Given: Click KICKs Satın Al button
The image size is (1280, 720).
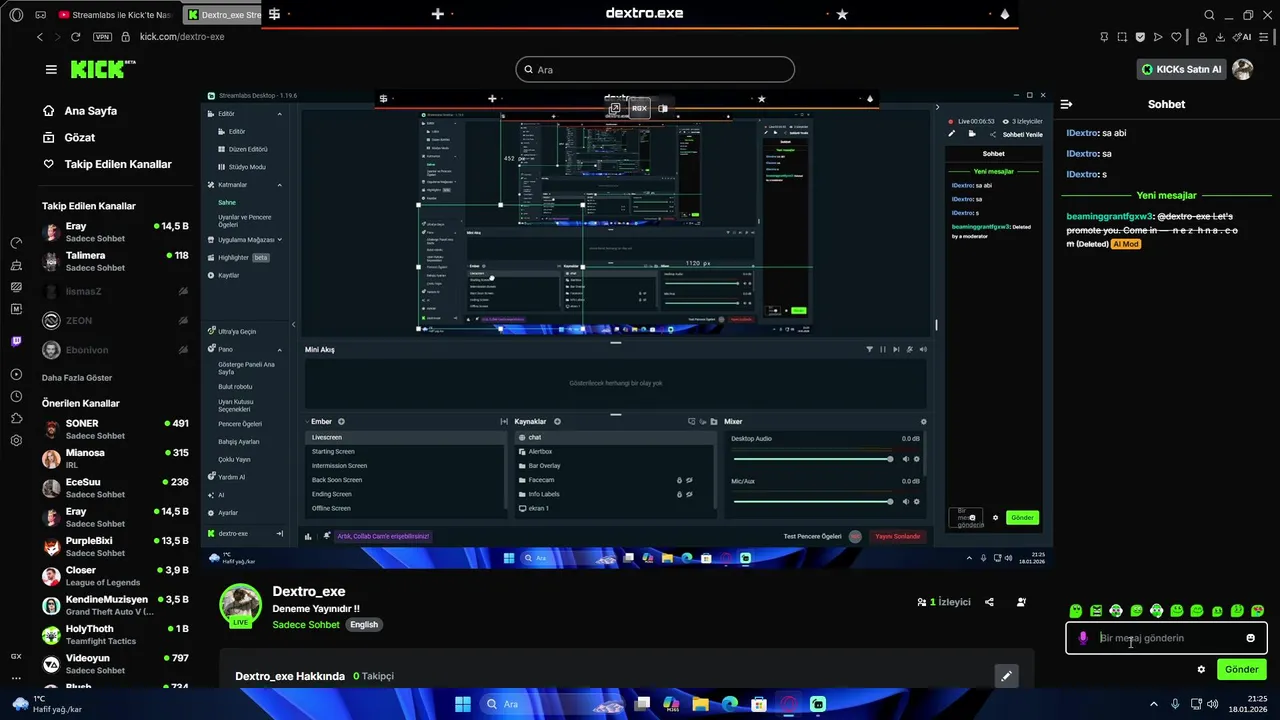Looking at the screenshot, I should coord(1181,69).
